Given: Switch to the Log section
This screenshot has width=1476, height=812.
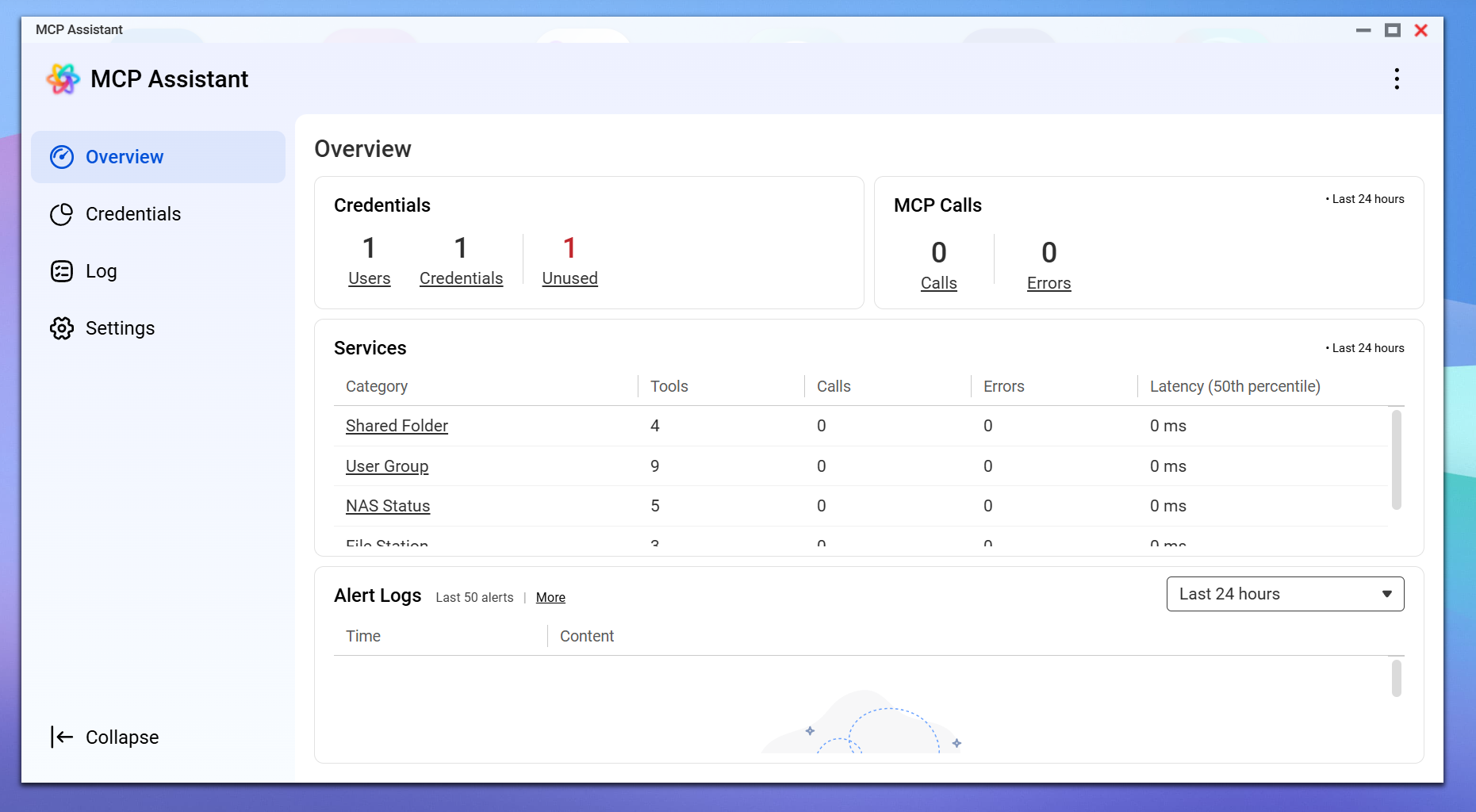Looking at the screenshot, I should tap(101, 271).
